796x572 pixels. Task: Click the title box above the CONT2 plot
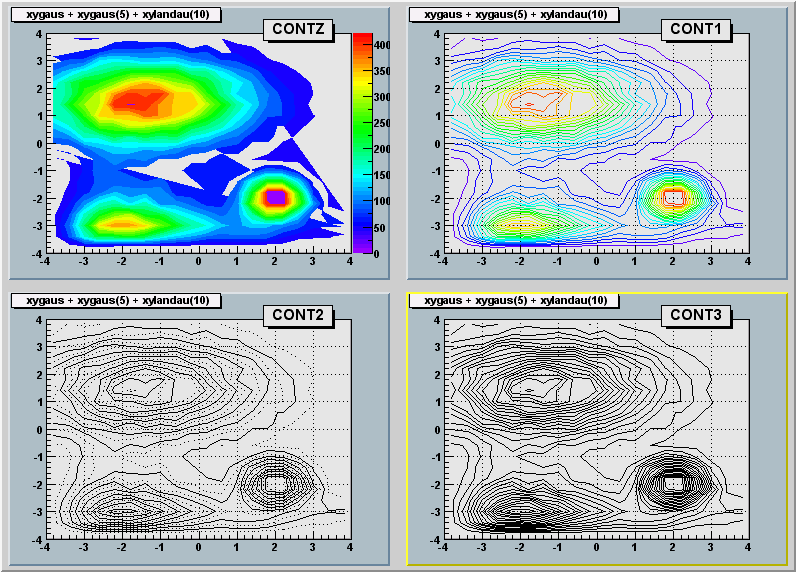(118, 300)
